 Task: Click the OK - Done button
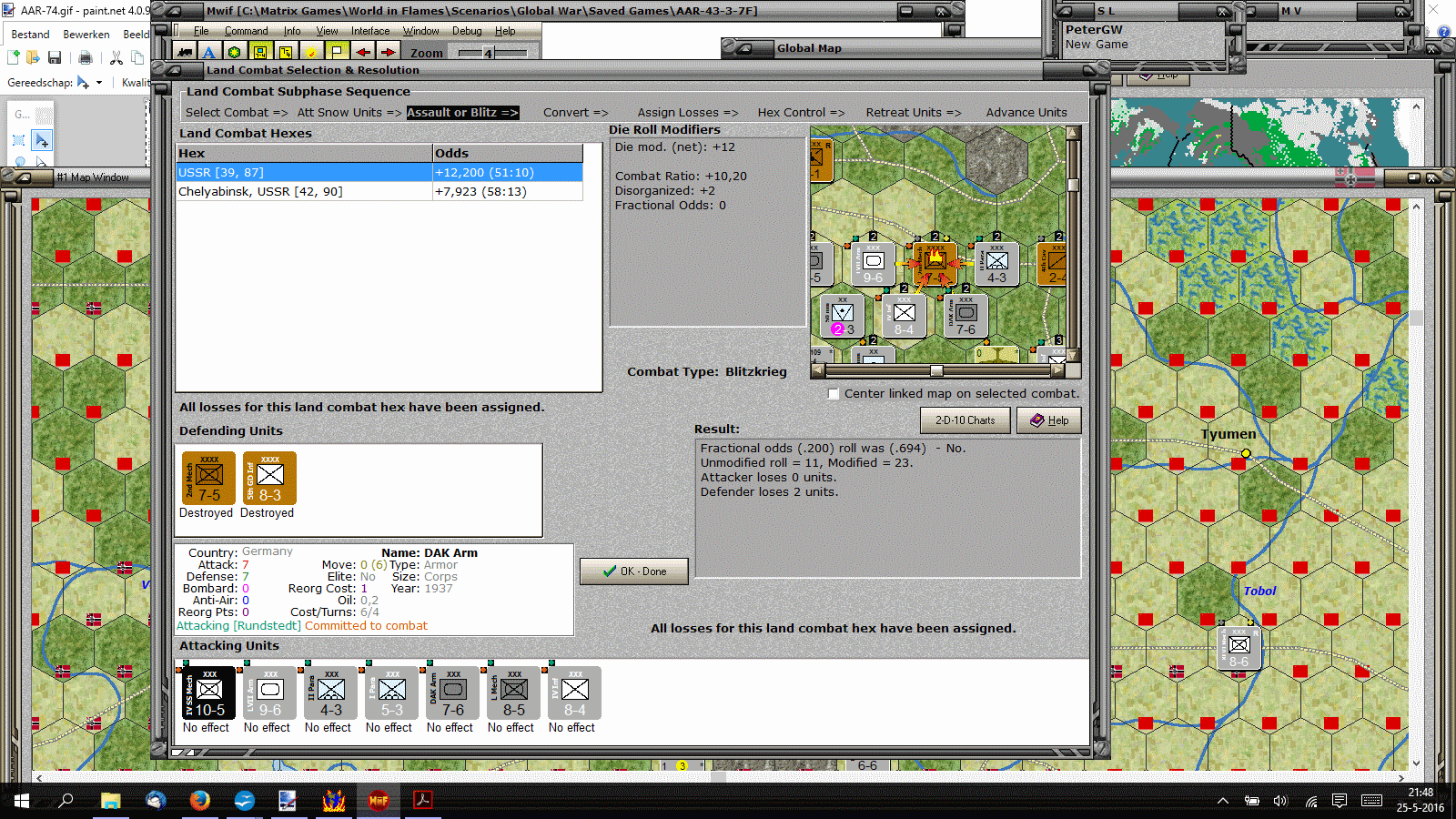pos(633,571)
